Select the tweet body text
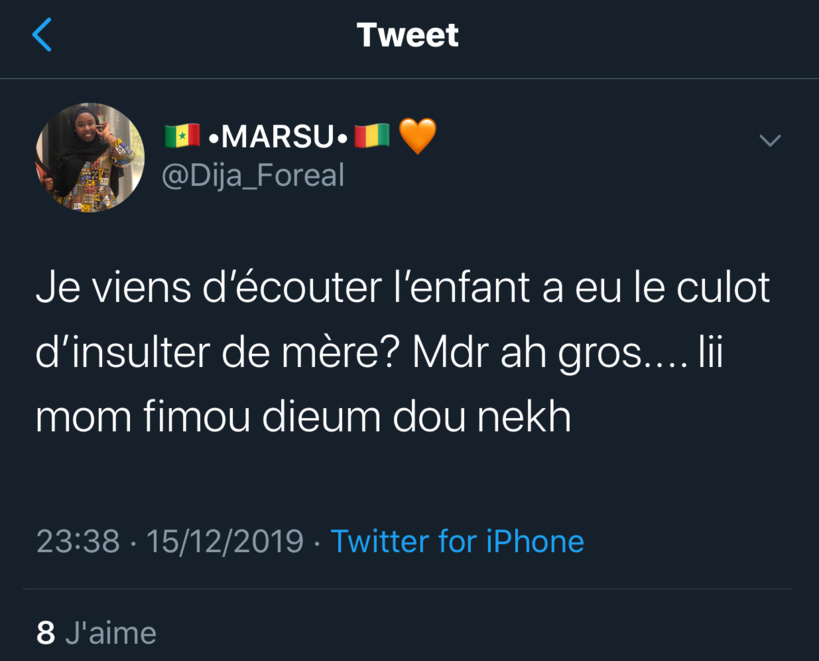The image size is (819, 661). 400,350
